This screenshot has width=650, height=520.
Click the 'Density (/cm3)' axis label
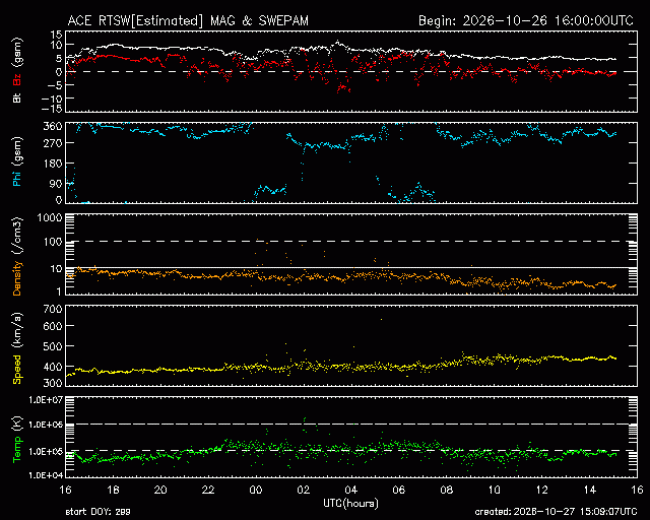click(17, 256)
